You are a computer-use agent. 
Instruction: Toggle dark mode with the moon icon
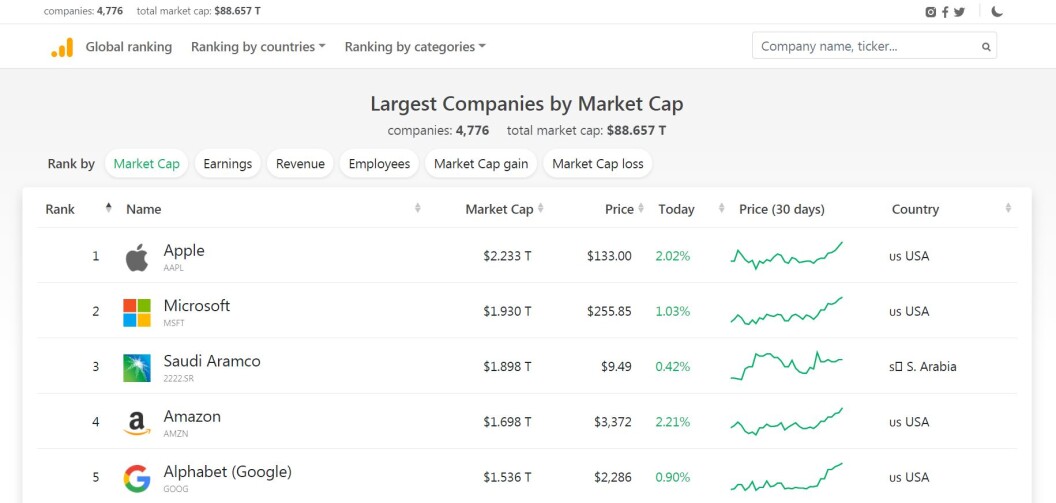(997, 11)
